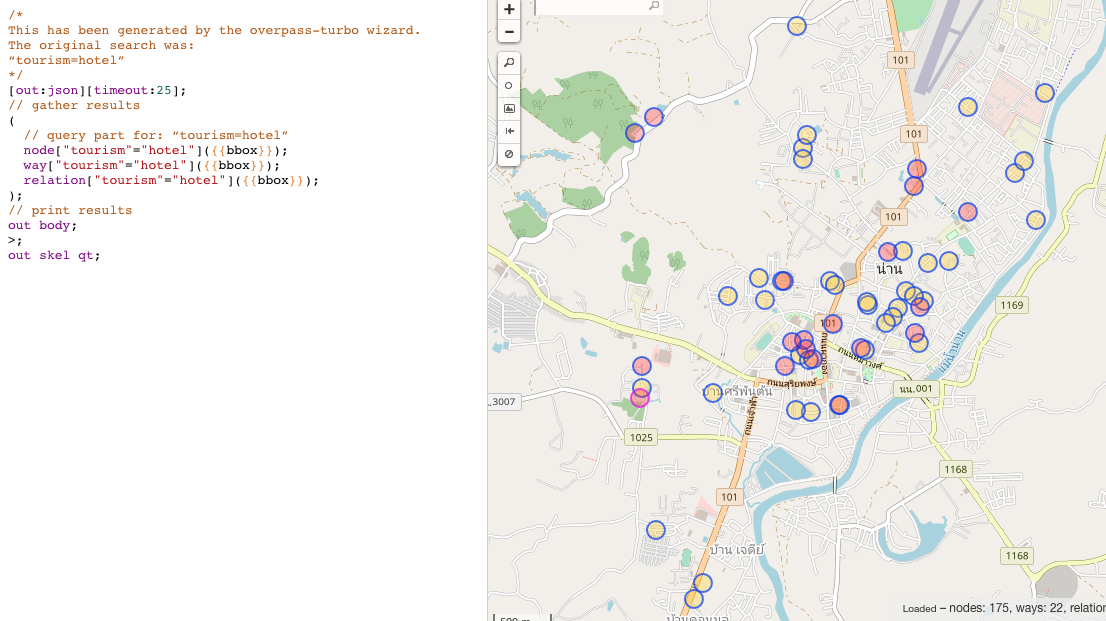
Task: Zoom in on the map
Action: (x=509, y=10)
